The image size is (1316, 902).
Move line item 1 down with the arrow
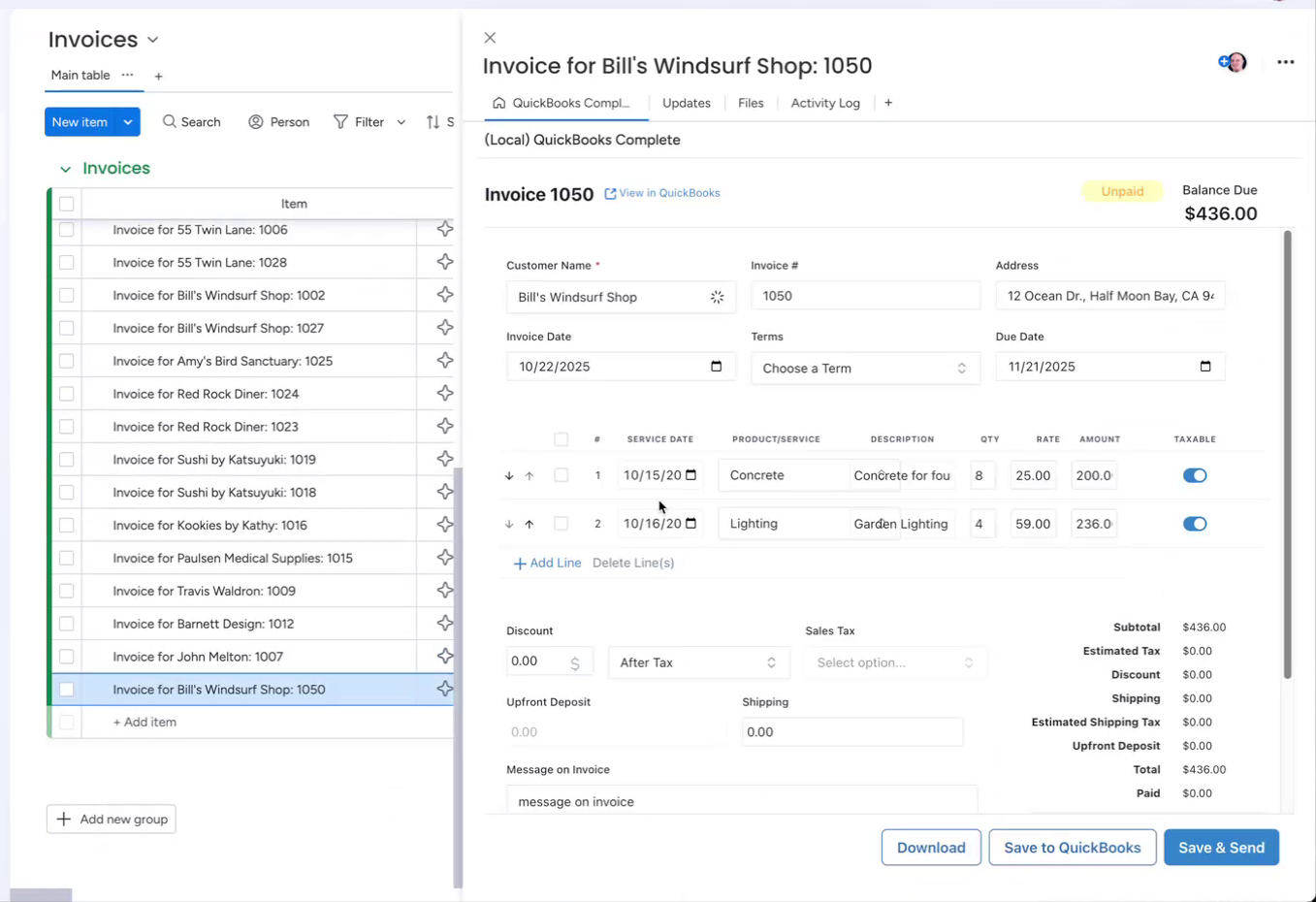pyautogui.click(x=508, y=475)
